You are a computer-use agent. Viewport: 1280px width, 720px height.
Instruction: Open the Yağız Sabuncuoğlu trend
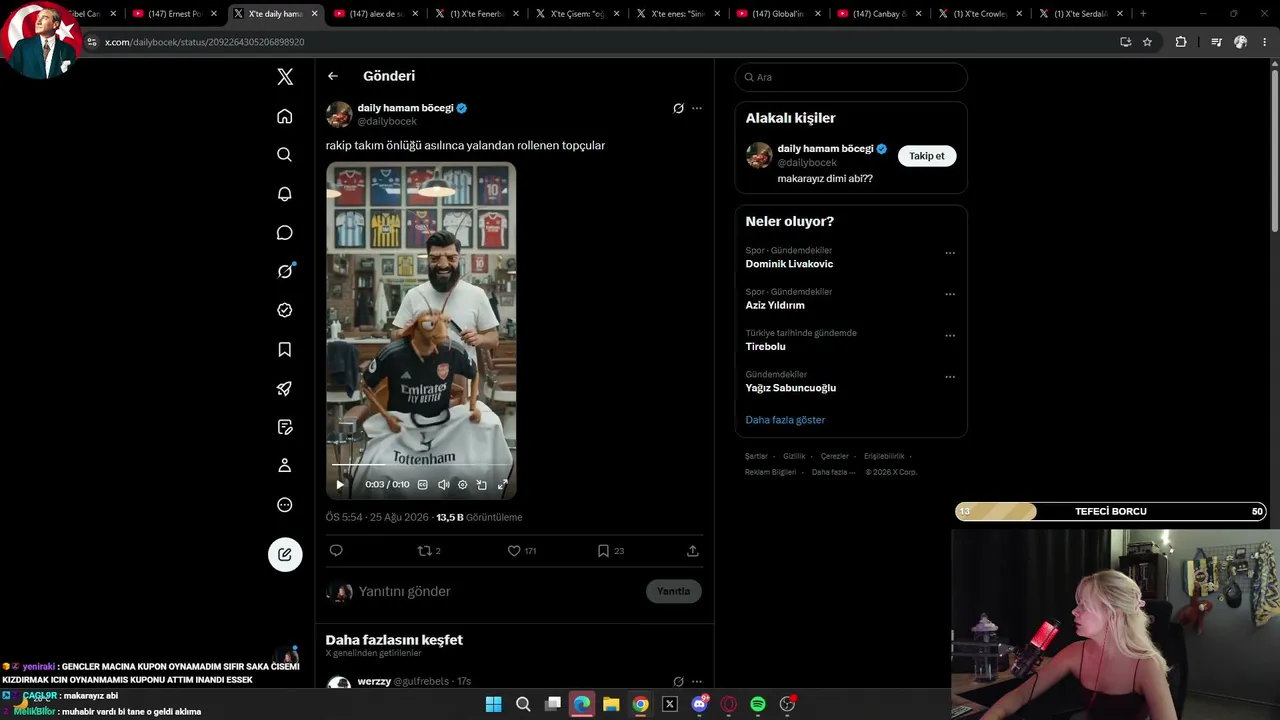[x=790, y=388]
